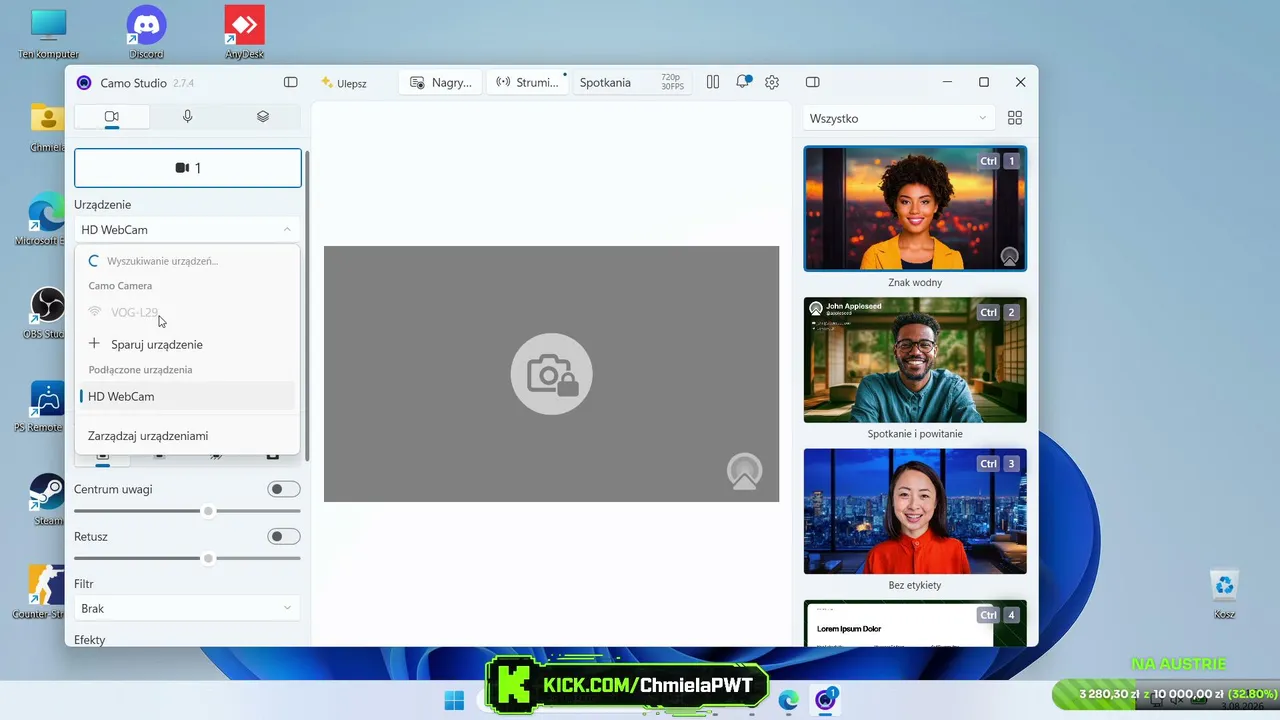Click the Znak wodny caption text
The height and width of the screenshot is (720, 1280).
tap(915, 283)
